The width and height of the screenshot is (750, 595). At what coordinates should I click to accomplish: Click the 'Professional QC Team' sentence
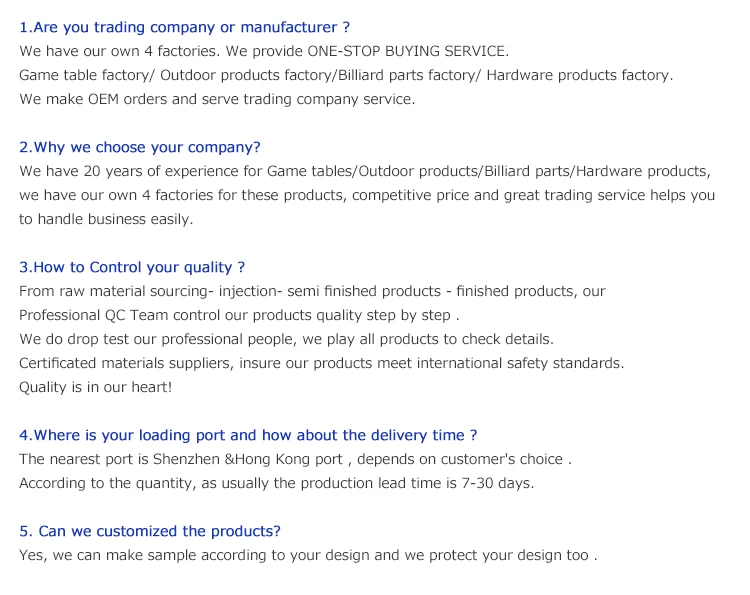(x=239, y=315)
